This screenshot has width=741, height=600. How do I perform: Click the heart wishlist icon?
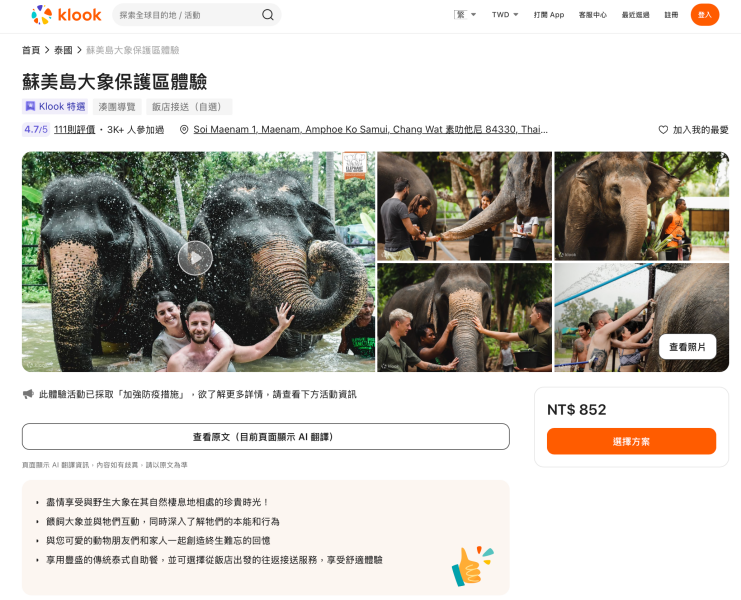click(x=663, y=130)
